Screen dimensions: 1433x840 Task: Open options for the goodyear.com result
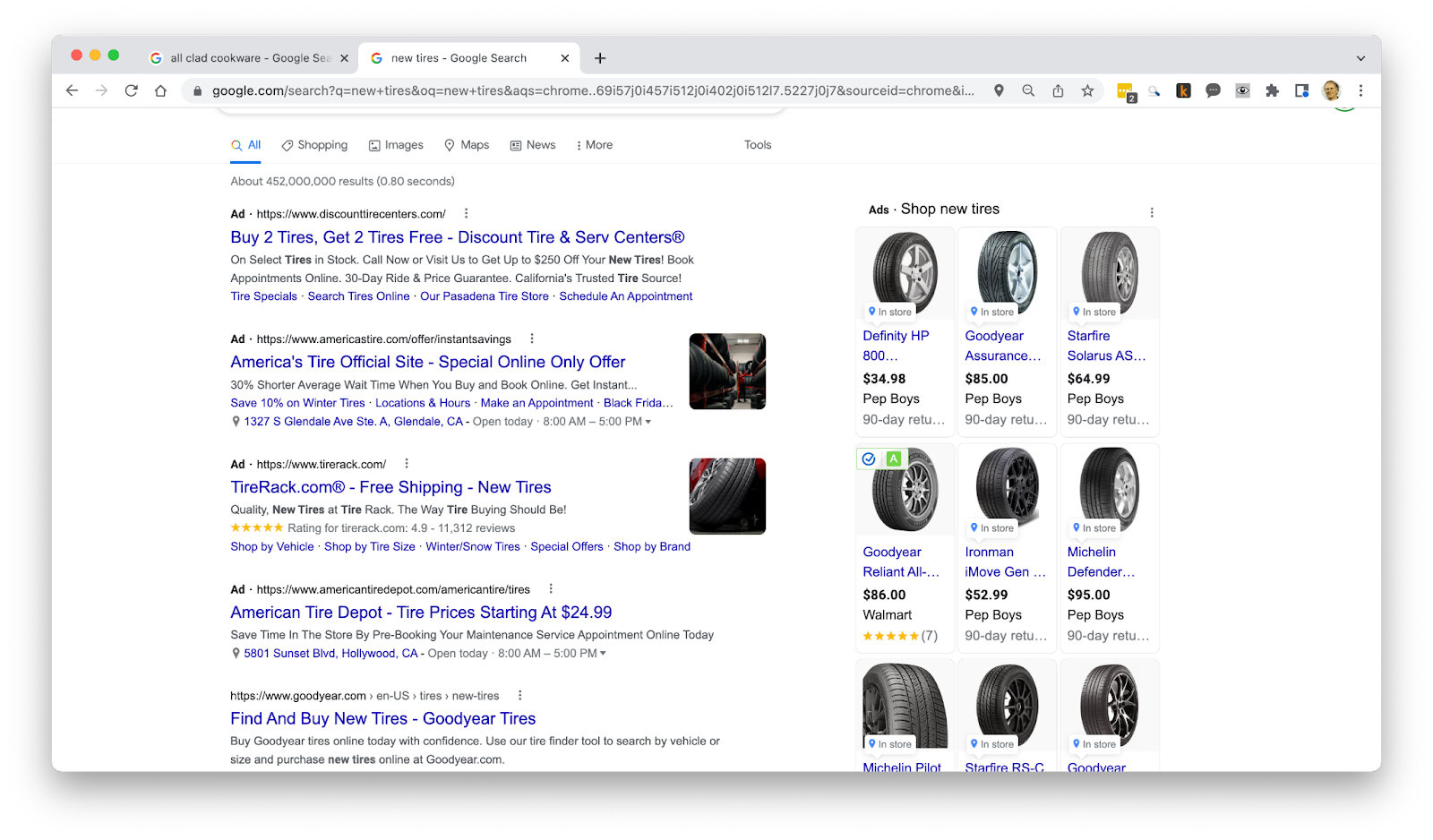pos(519,695)
